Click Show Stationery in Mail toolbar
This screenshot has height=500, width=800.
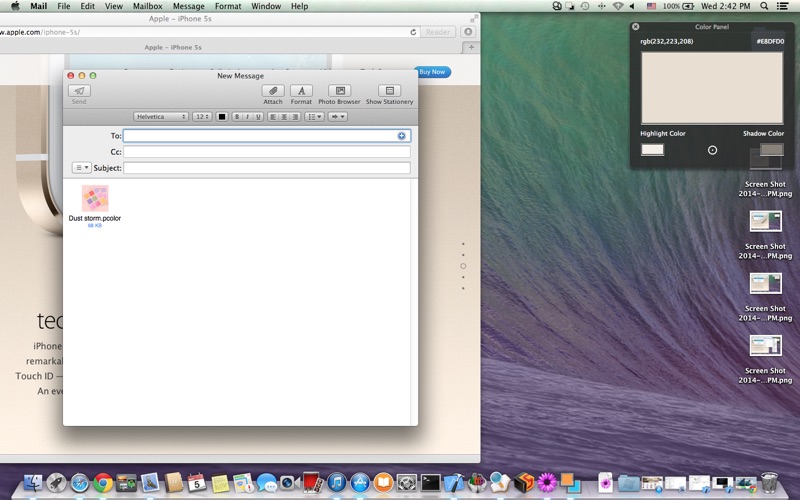(x=389, y=91)
